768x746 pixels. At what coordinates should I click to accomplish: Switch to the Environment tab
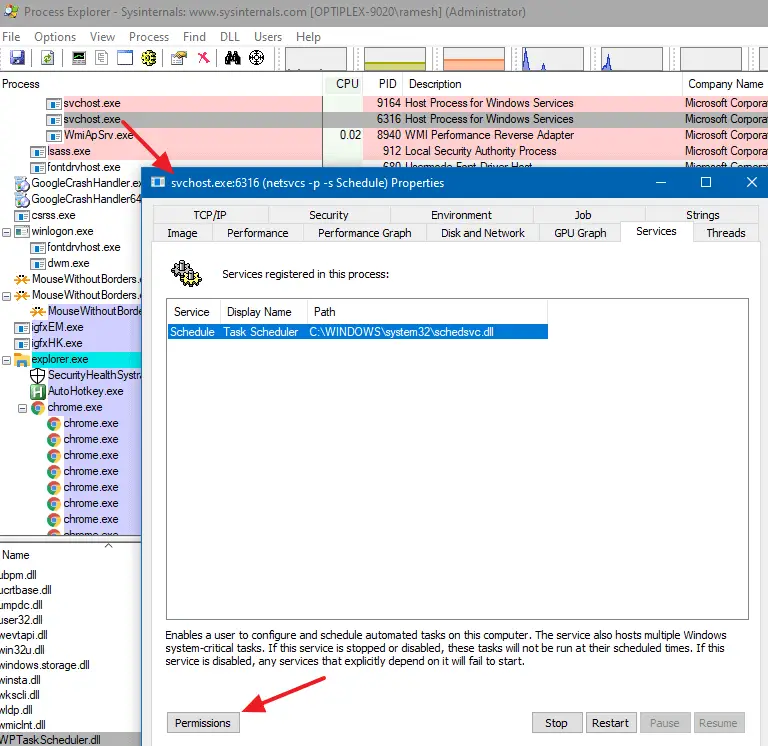tap(461, 215)
